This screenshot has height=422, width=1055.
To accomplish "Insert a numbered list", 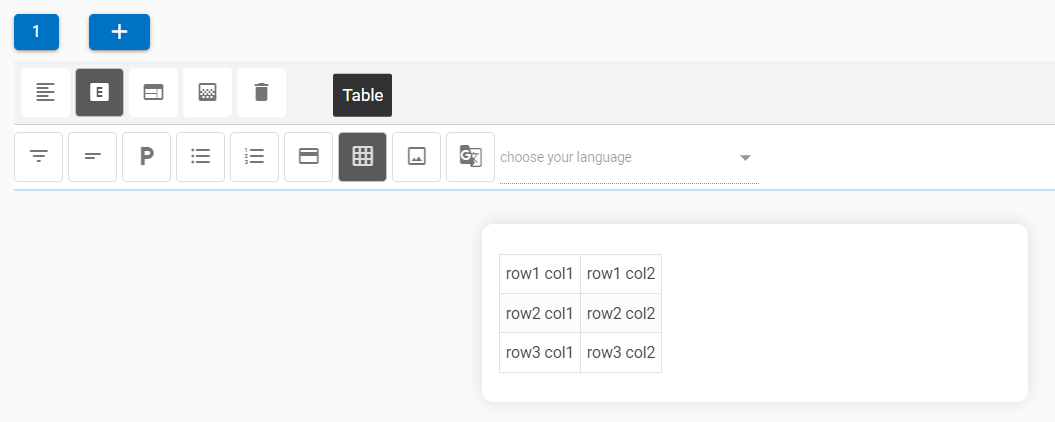I will (x=255, y=157).
